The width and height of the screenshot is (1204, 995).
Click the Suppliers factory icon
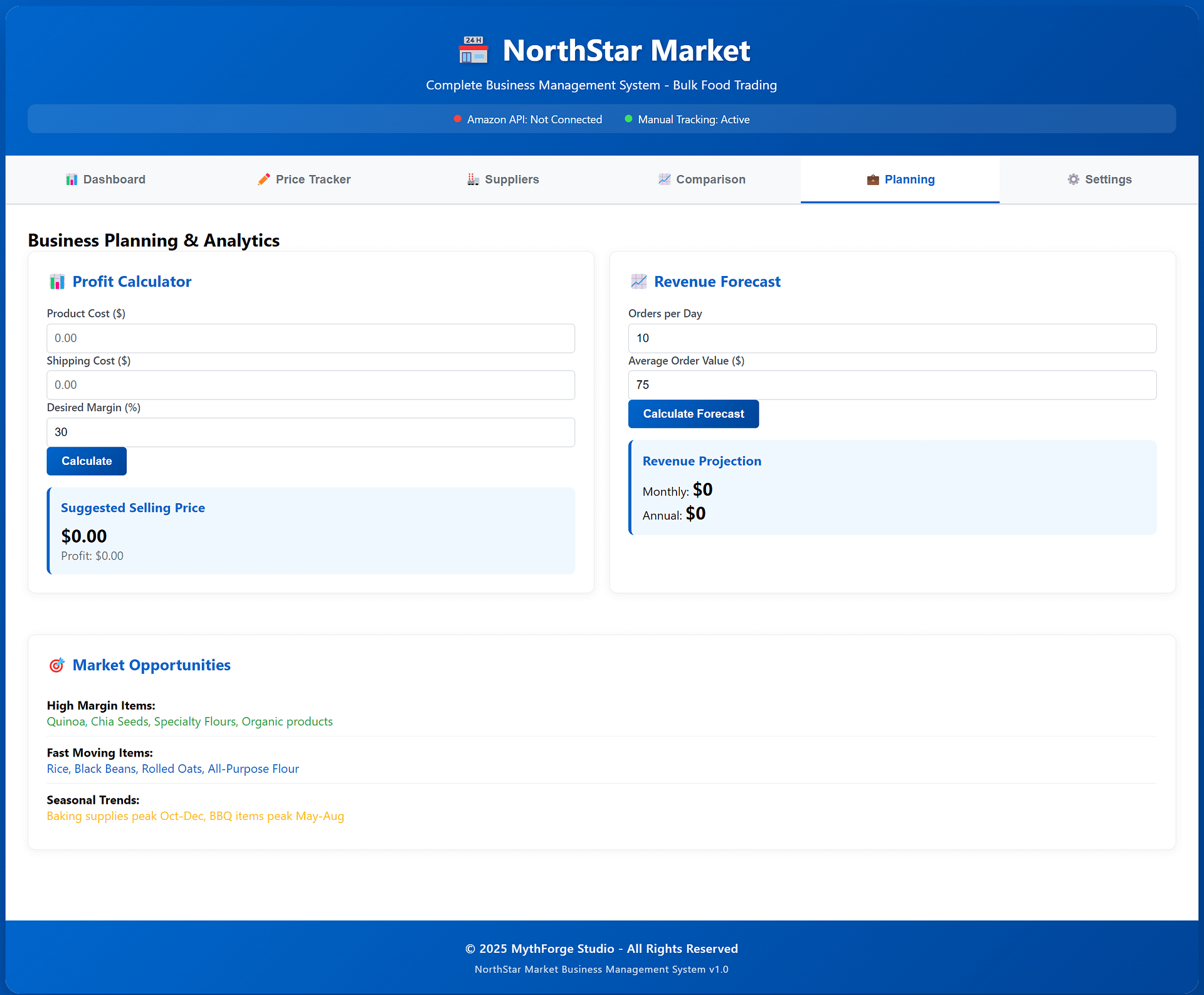pos(473,179)
